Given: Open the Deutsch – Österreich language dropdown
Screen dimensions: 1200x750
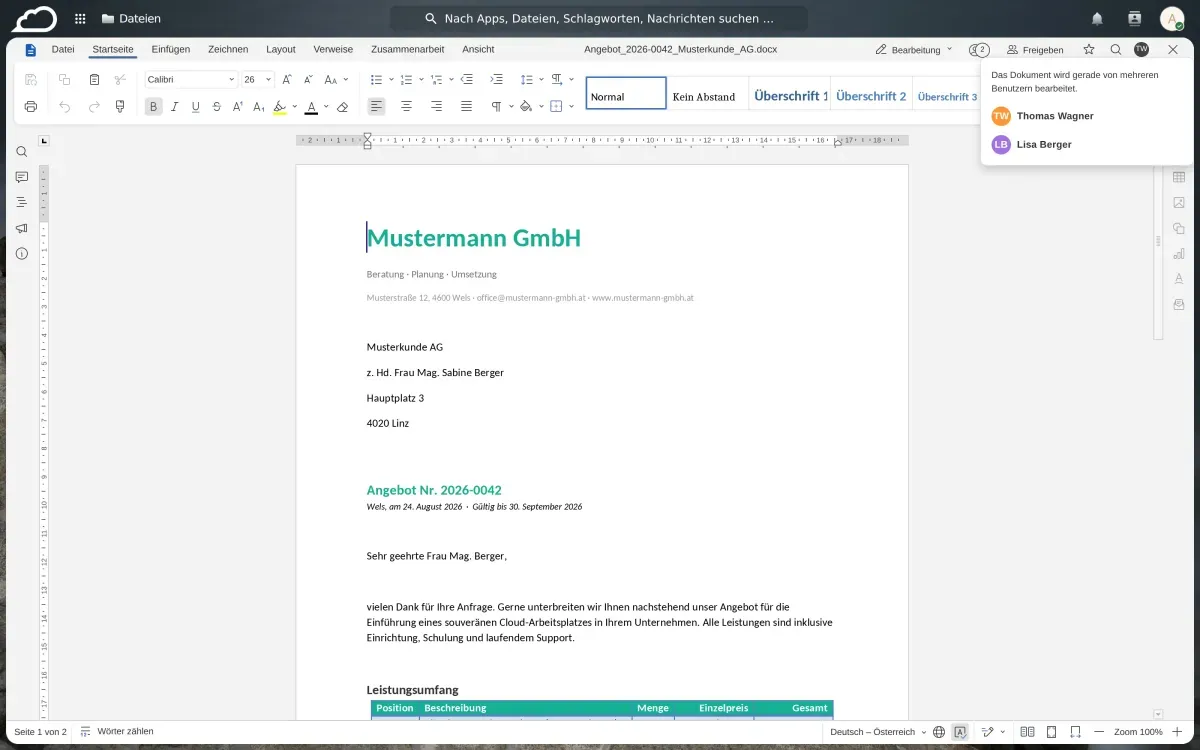Looking at the screenshot, I should coord(878,732).
